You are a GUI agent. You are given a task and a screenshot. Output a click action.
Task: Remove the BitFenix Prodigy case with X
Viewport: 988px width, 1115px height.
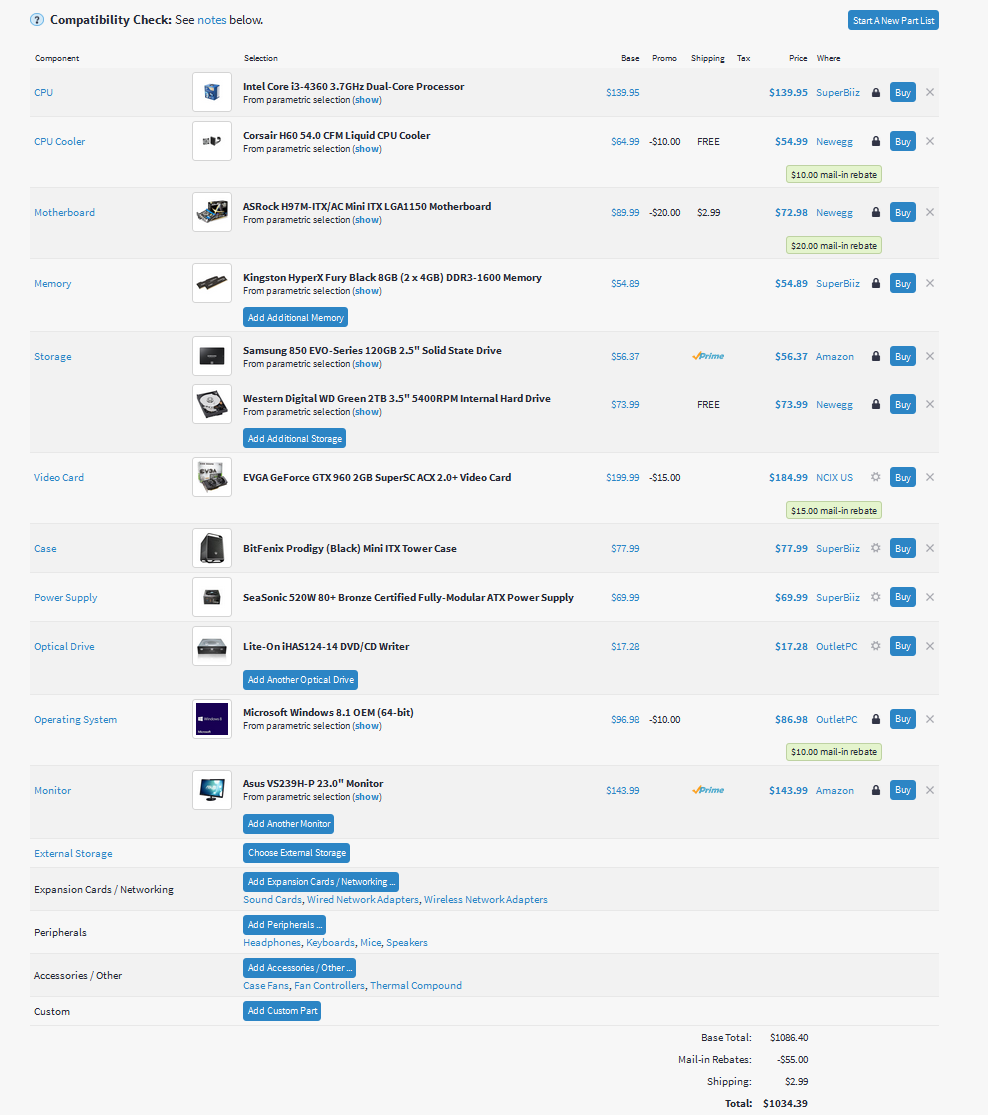[x=930, y=548]
